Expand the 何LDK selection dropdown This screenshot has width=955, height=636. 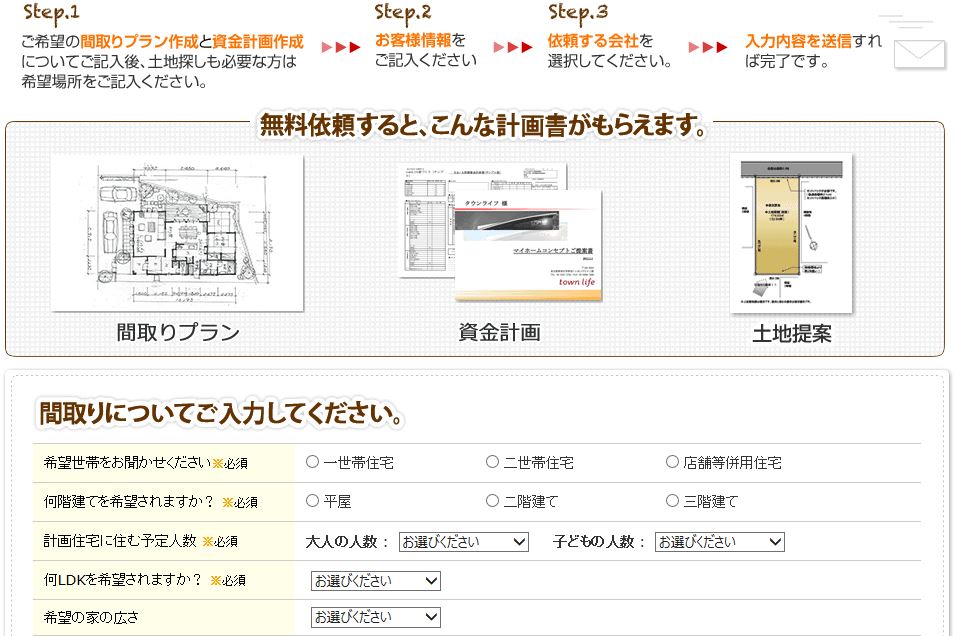(x=376, y=581)
